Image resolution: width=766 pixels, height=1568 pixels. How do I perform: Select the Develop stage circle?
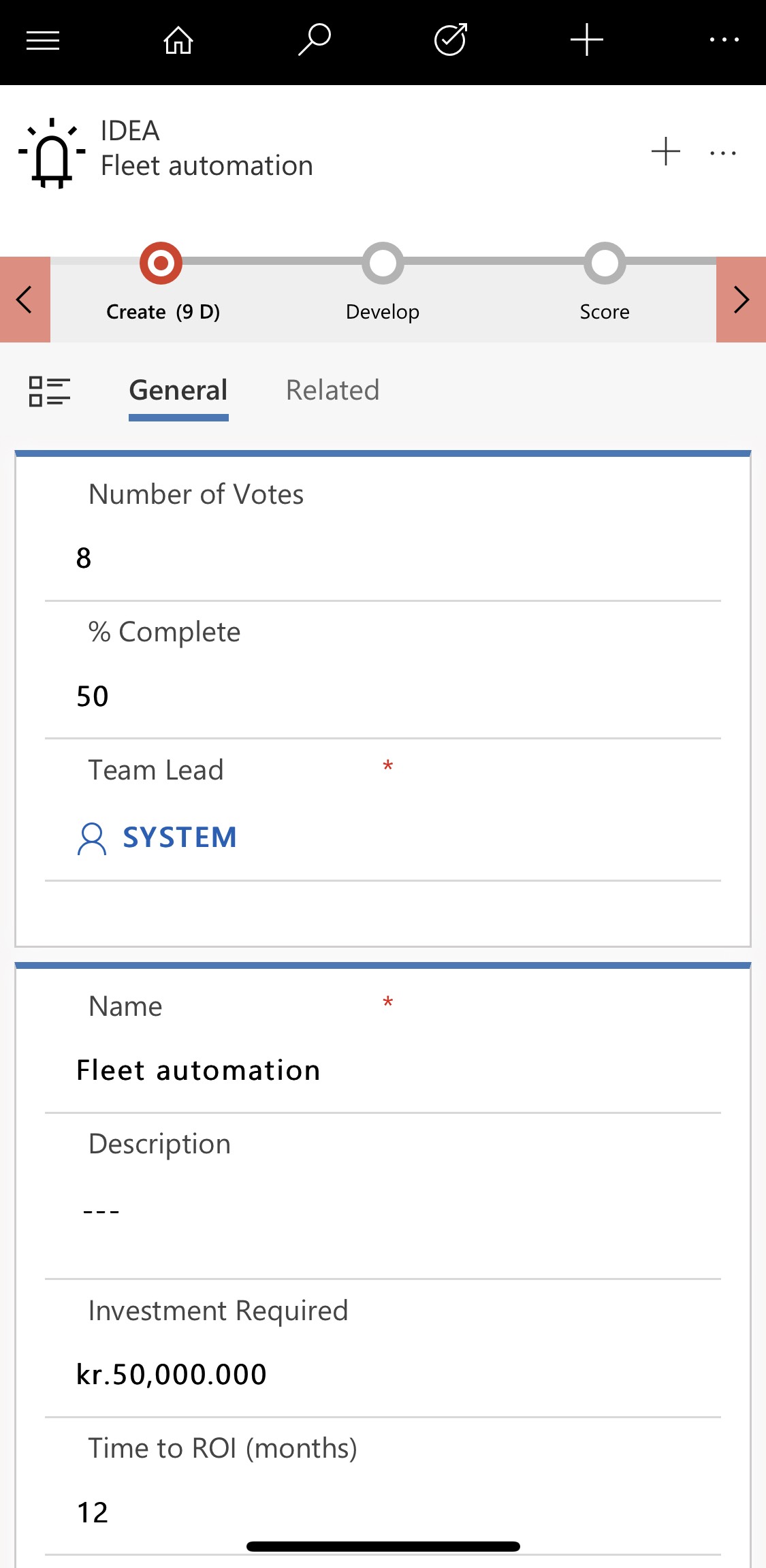383,263
